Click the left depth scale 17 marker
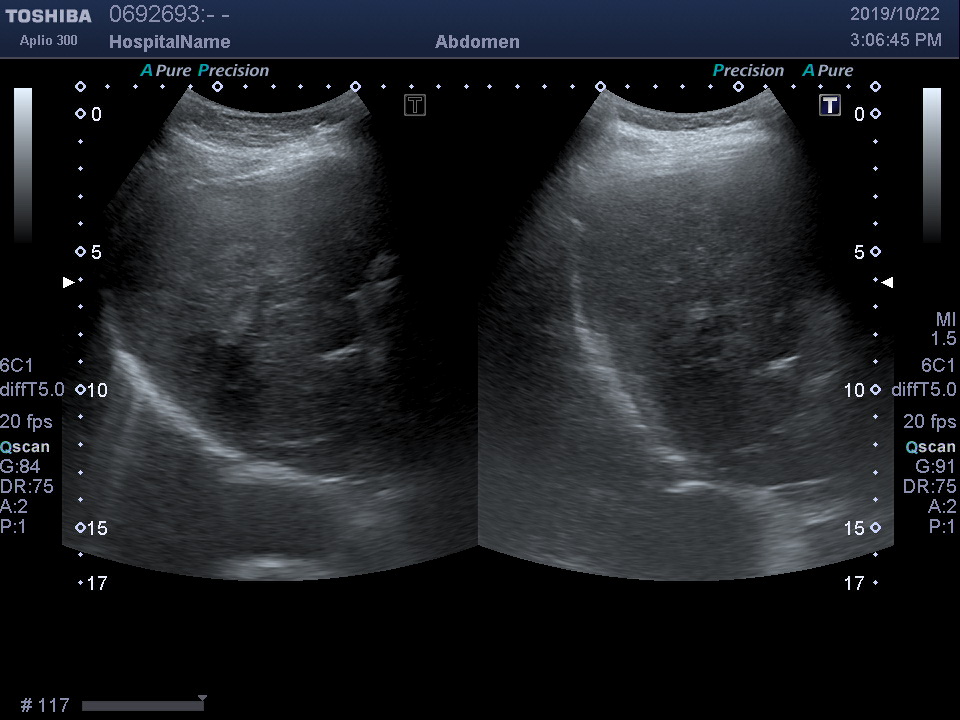This screenshot has height=720, width=960. coord(93,583)
